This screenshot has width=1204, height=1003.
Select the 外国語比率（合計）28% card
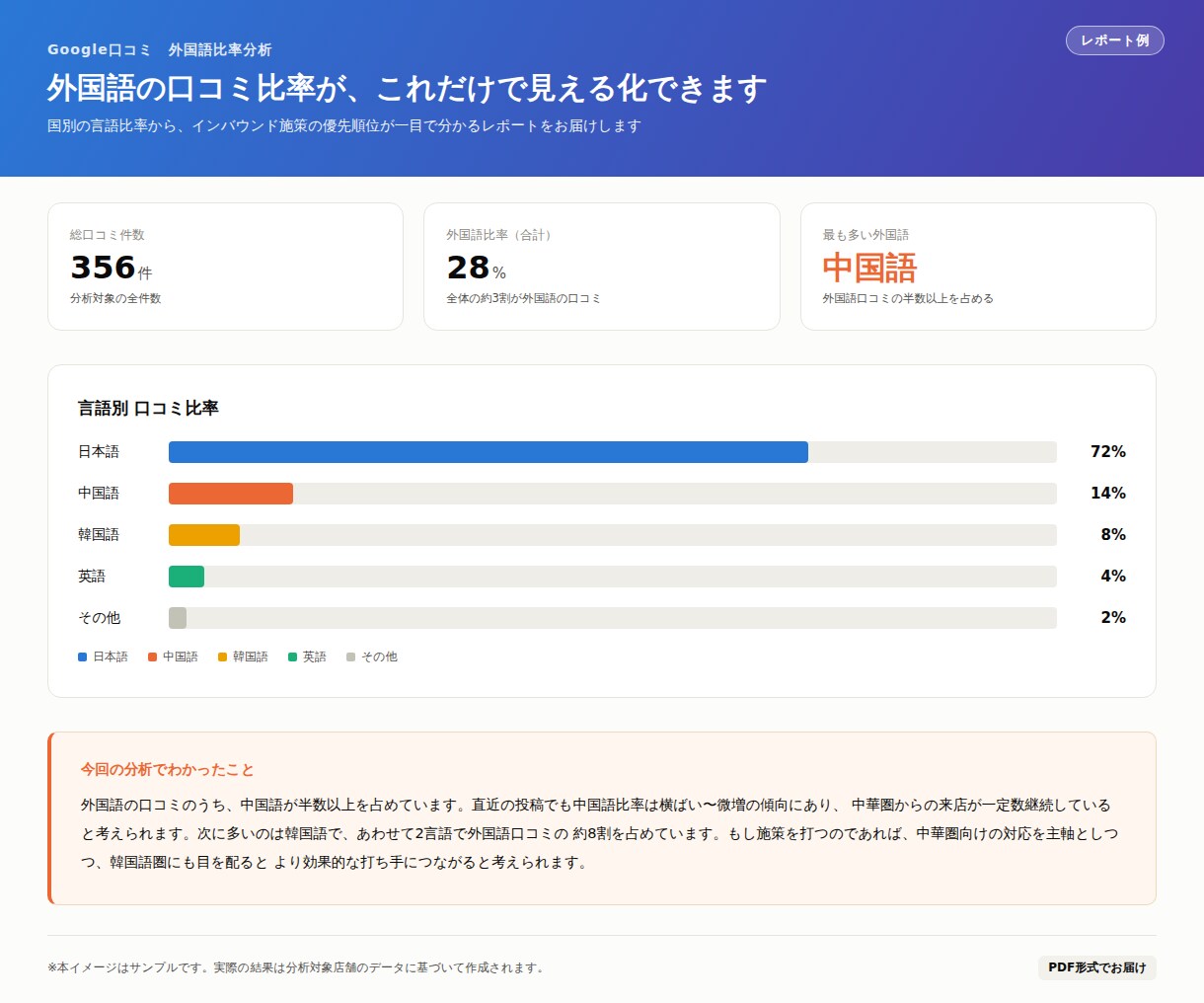click(602, 267)
